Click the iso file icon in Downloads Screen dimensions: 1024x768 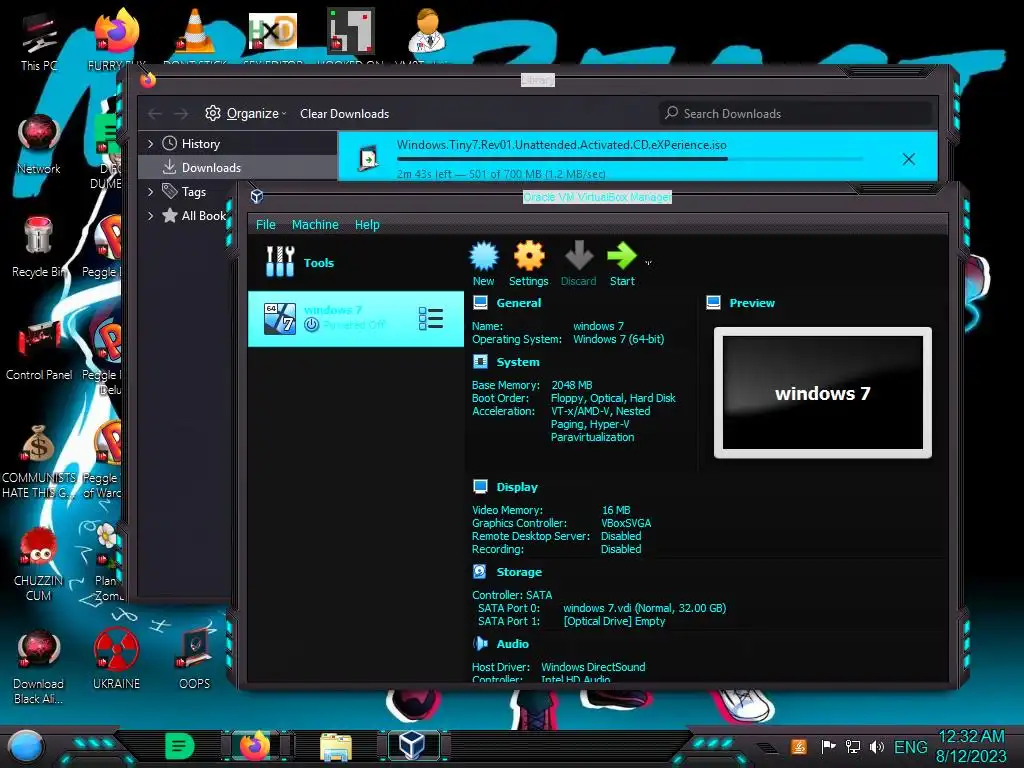(368, 158)
